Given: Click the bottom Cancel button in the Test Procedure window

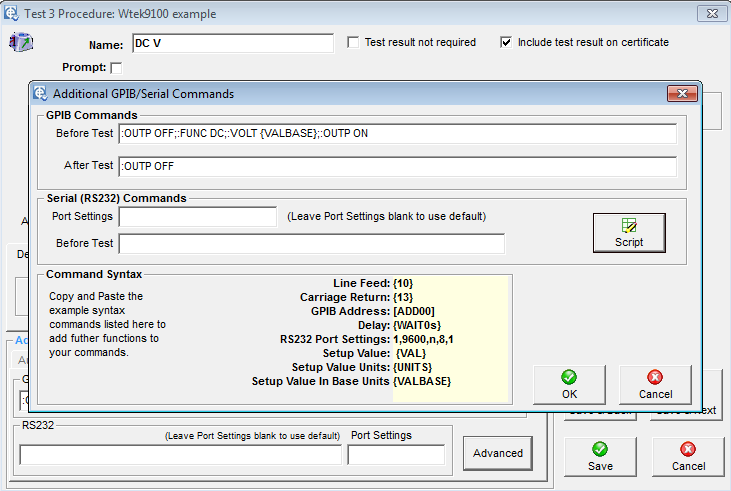Looking at the screenshot, I should (x=688, y=456).
